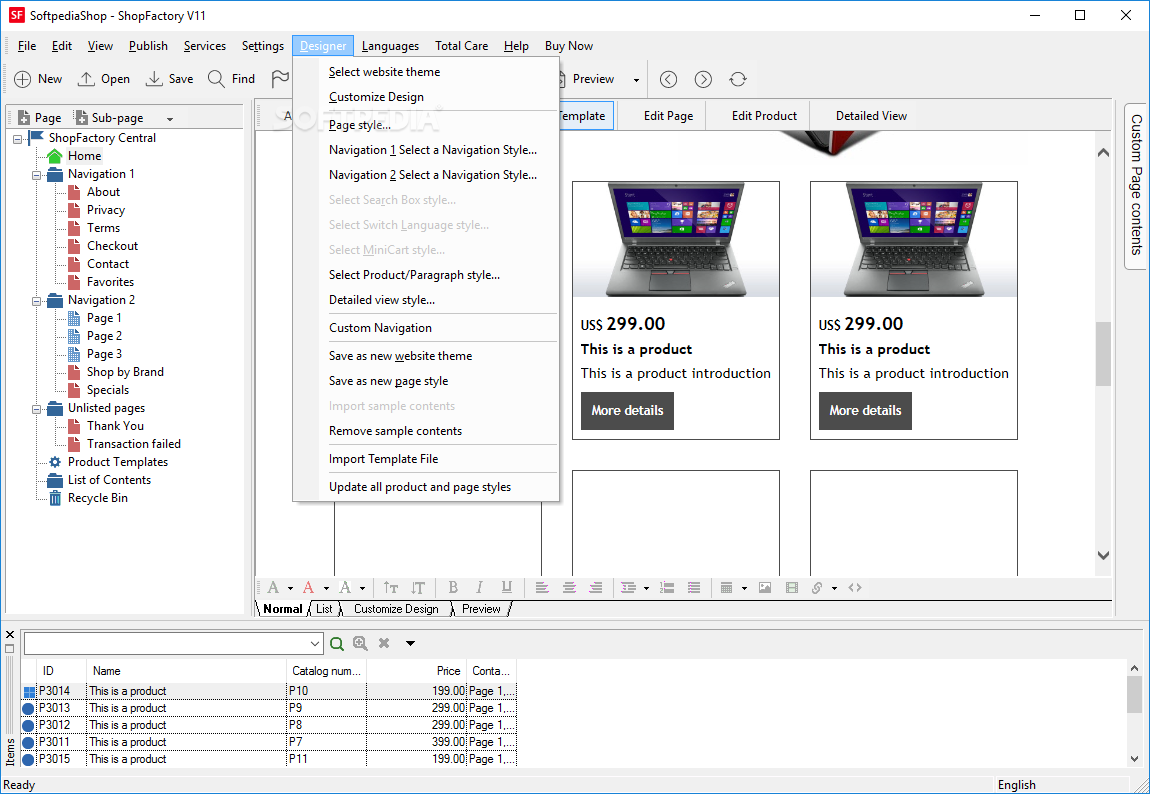Open the Preview button dropdown arrow
The width and height of the screenshot is (1150, 794).
point(636,80)
